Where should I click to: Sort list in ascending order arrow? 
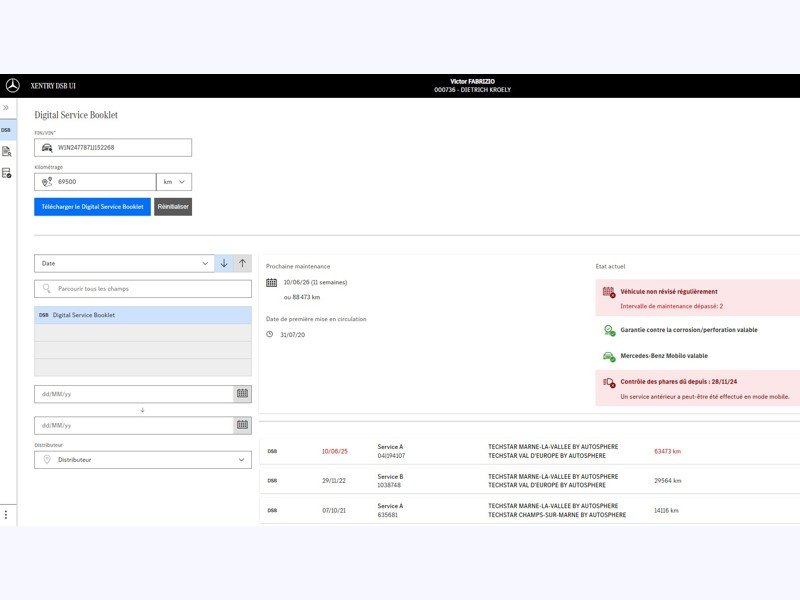pos(242,263)
